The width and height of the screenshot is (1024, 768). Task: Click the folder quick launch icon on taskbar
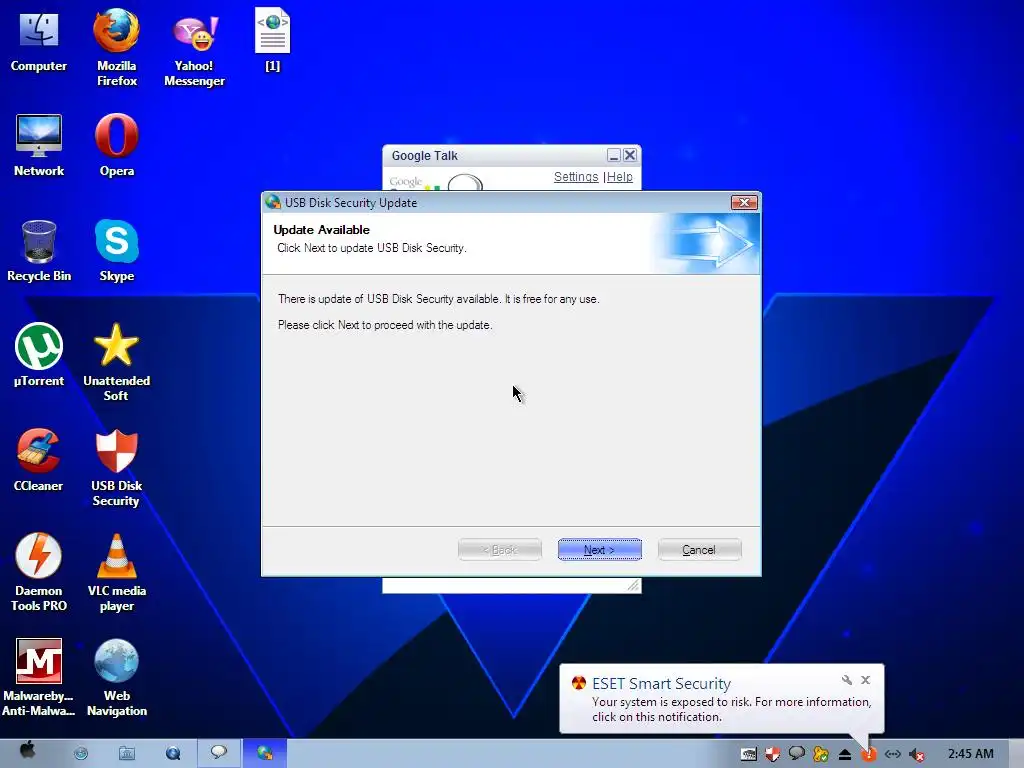click(127, 754)
